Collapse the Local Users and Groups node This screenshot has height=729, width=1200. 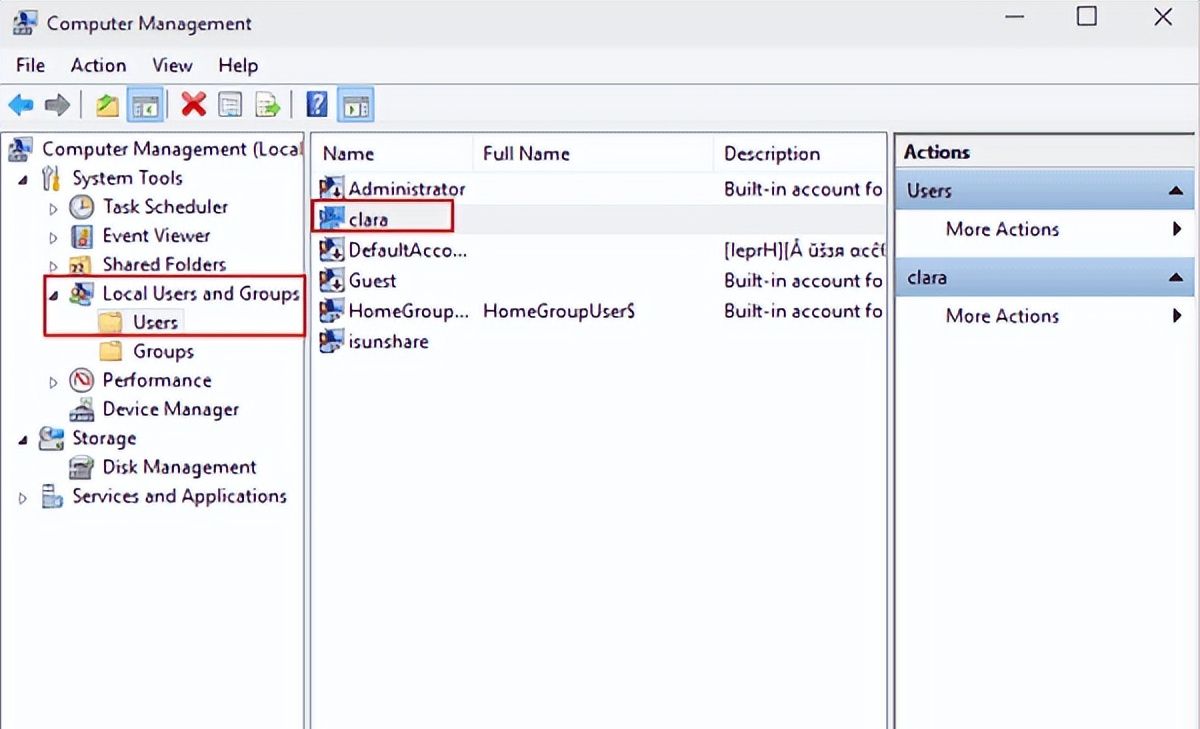[53, 295]
